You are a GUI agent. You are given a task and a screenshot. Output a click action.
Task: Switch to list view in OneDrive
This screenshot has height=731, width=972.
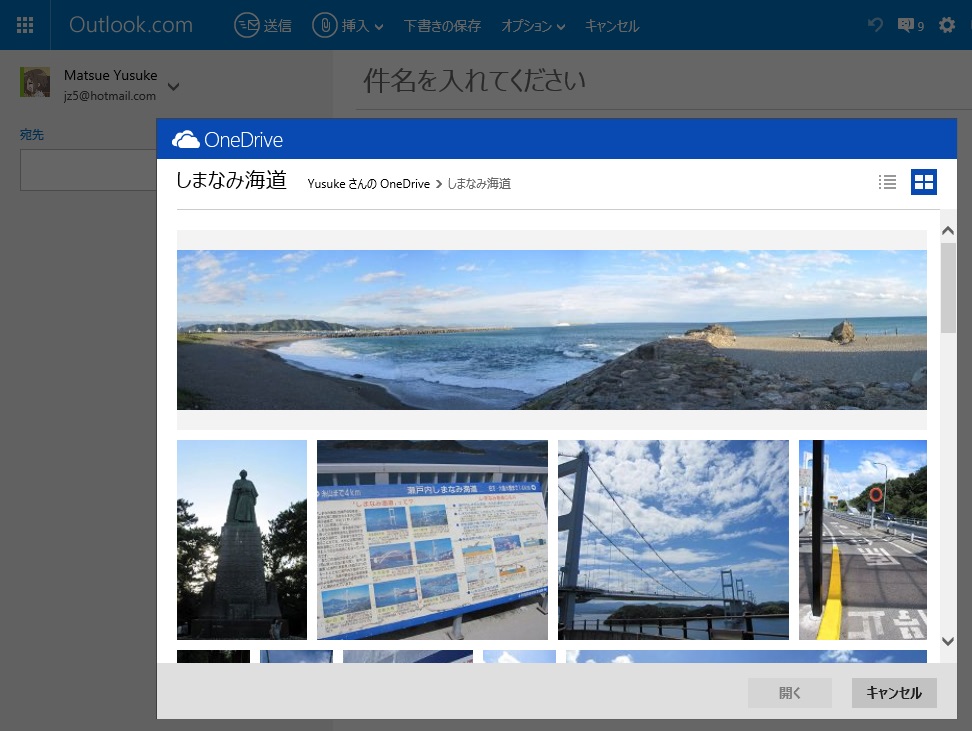887,182
